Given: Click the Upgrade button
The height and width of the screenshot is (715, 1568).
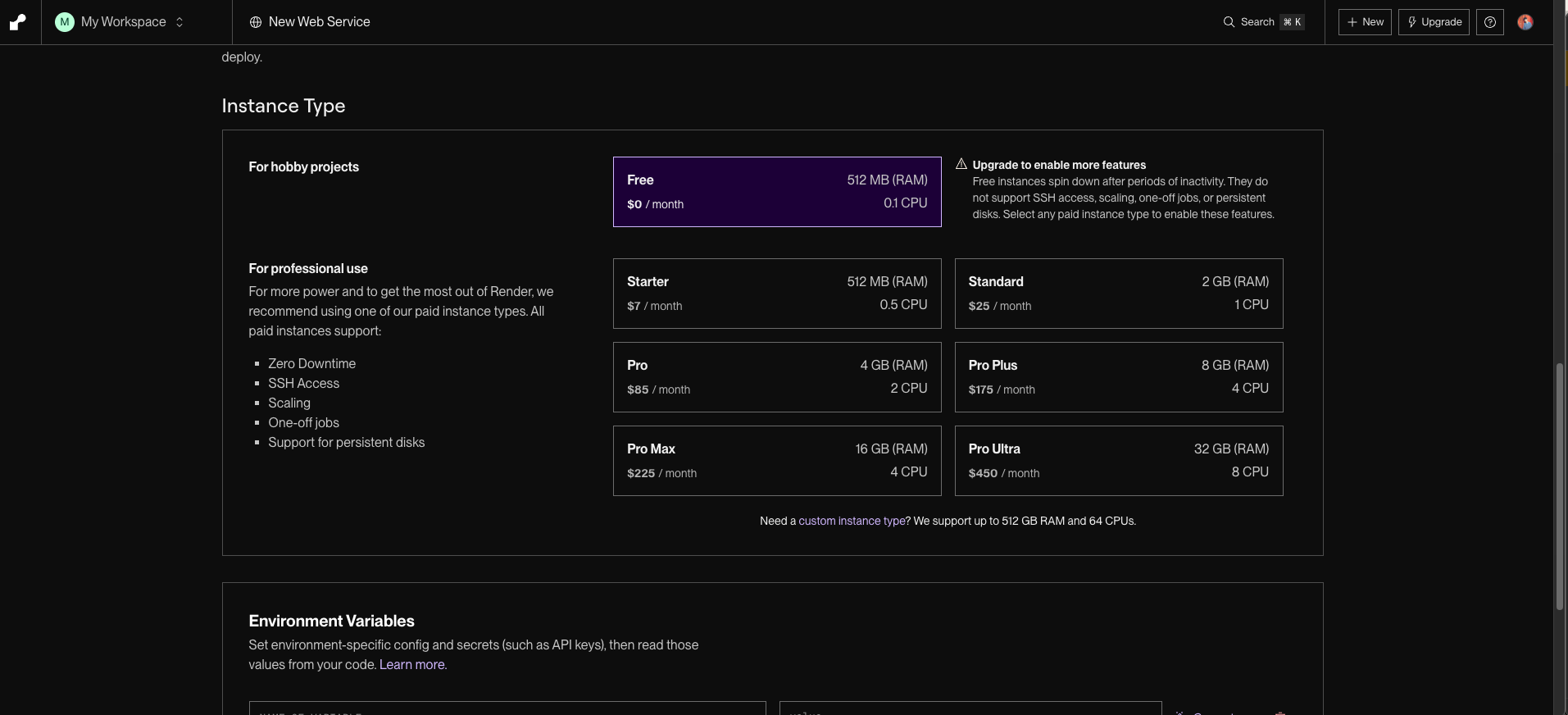Looking at the screenshot, I should 1434,22.
